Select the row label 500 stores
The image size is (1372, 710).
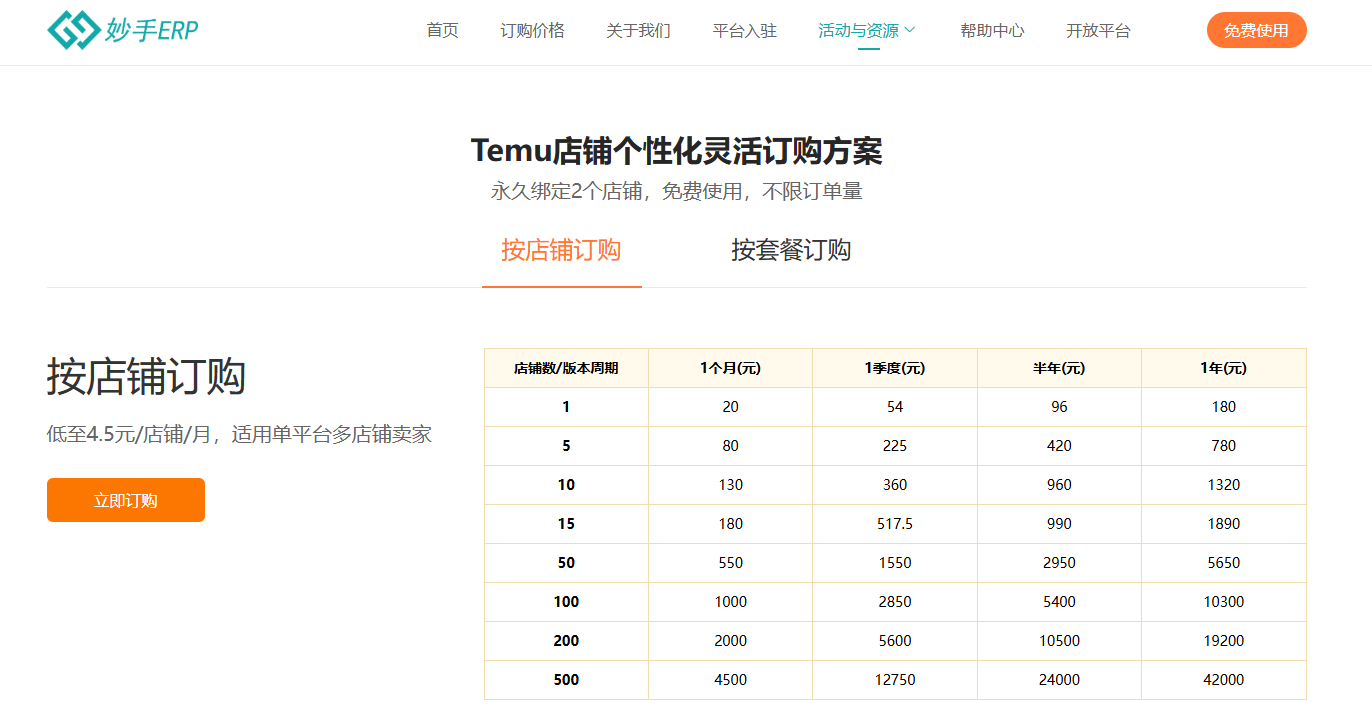566,680
